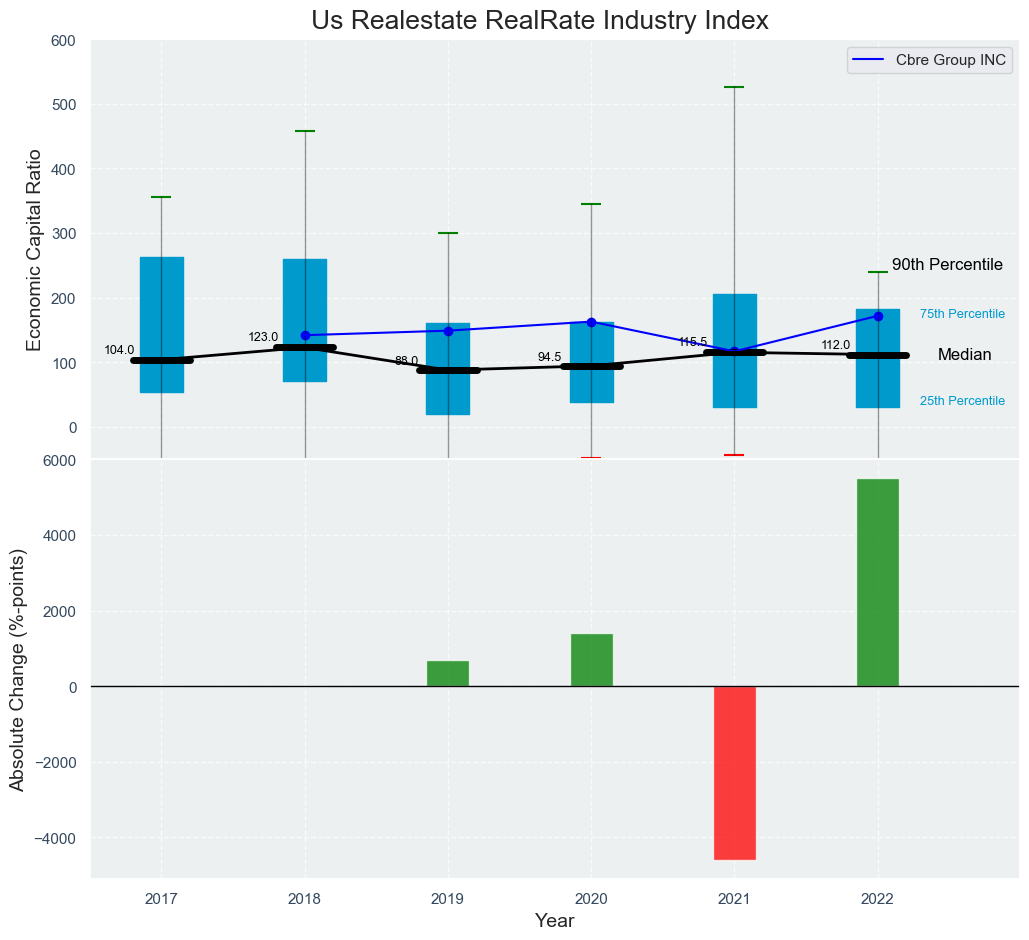This screenshot has width=1029, height=940.
Task: Select the small green 2019 change bar
Action: point(448,673)
